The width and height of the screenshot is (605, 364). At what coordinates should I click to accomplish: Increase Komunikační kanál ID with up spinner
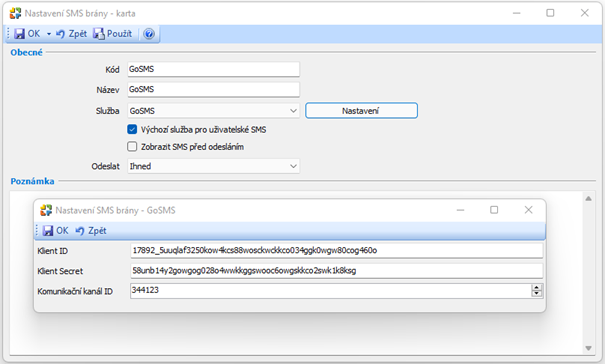tap(537, 288)
